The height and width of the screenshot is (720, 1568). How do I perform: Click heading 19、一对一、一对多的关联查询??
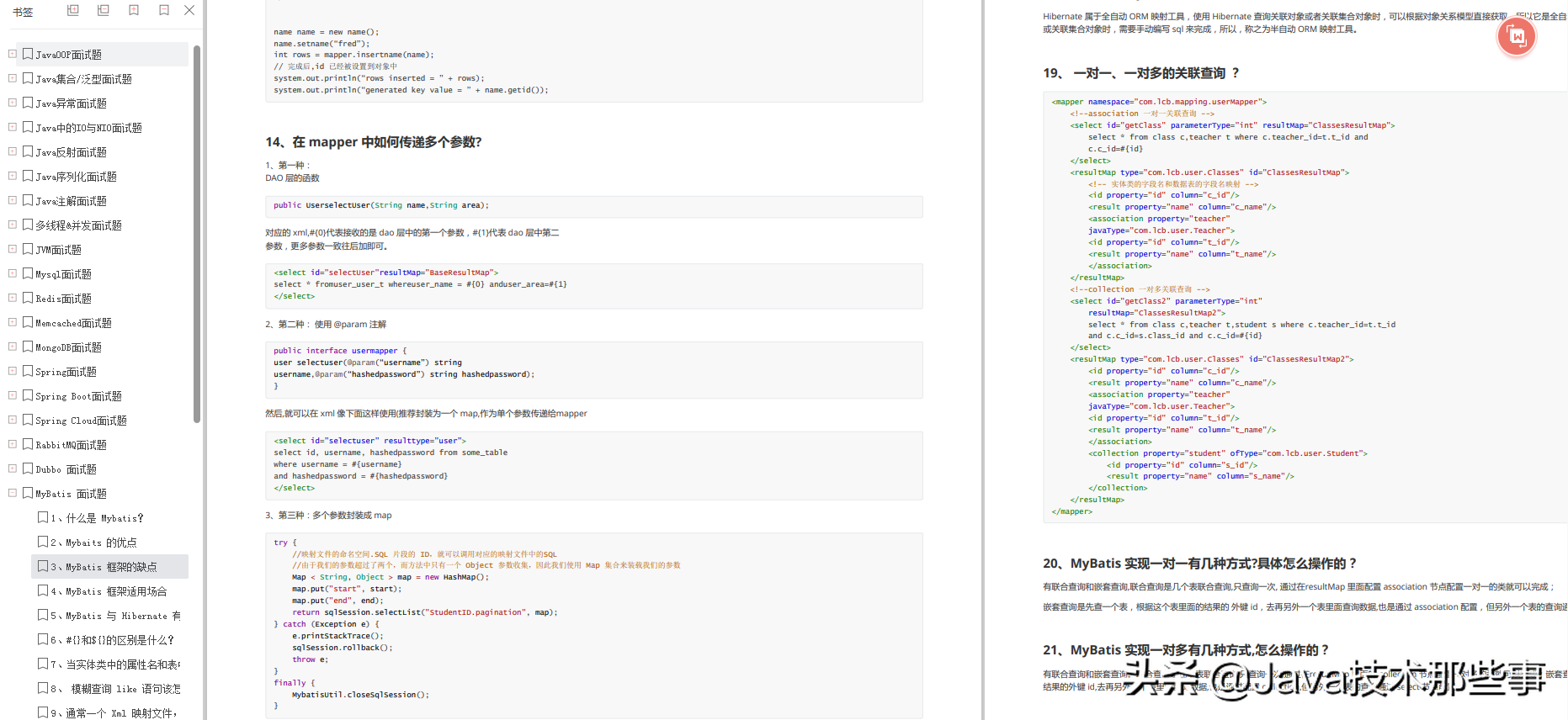[x=1141, y=73]
